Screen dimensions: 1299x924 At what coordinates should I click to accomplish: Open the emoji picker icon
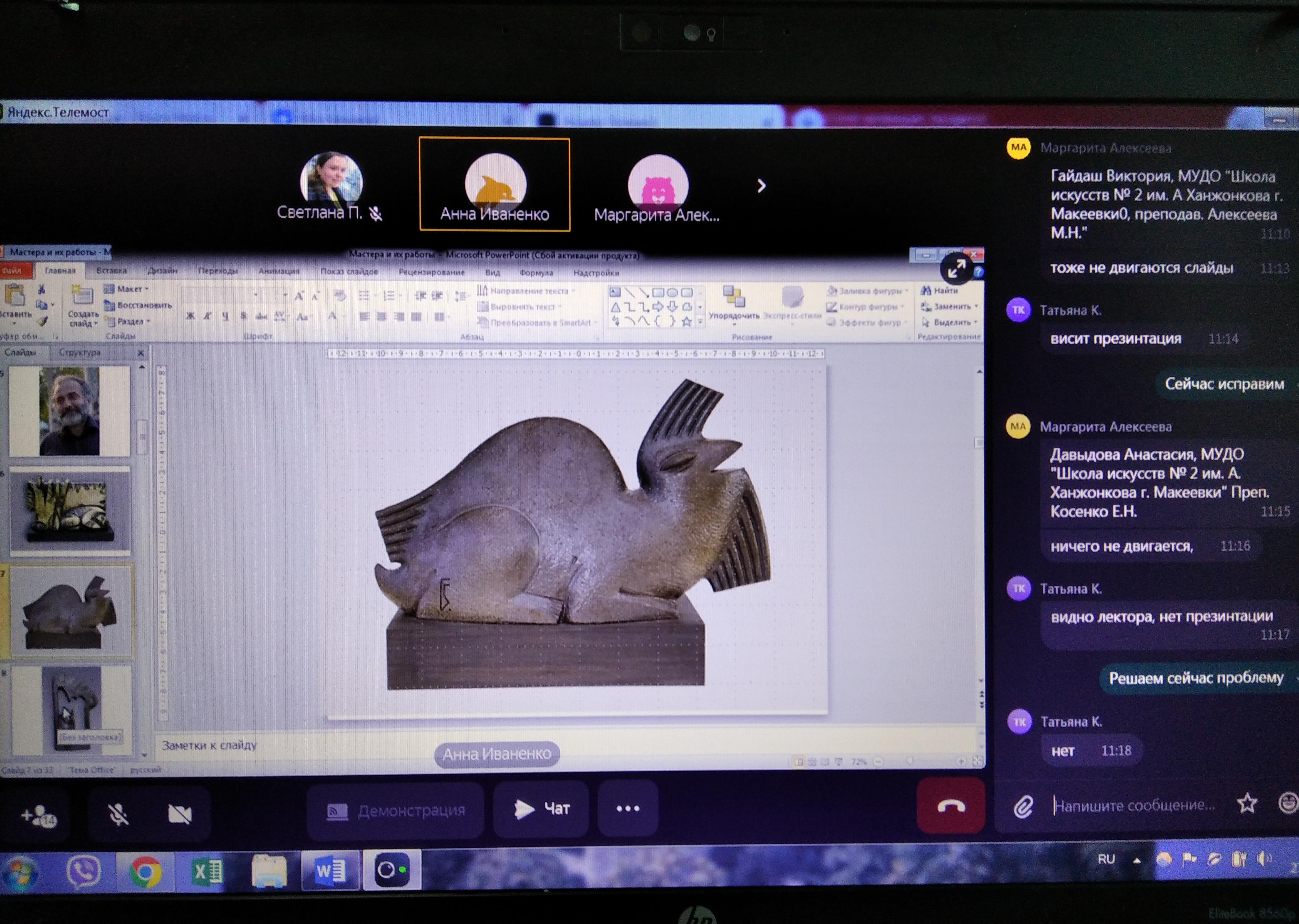tap(1288, 803)
